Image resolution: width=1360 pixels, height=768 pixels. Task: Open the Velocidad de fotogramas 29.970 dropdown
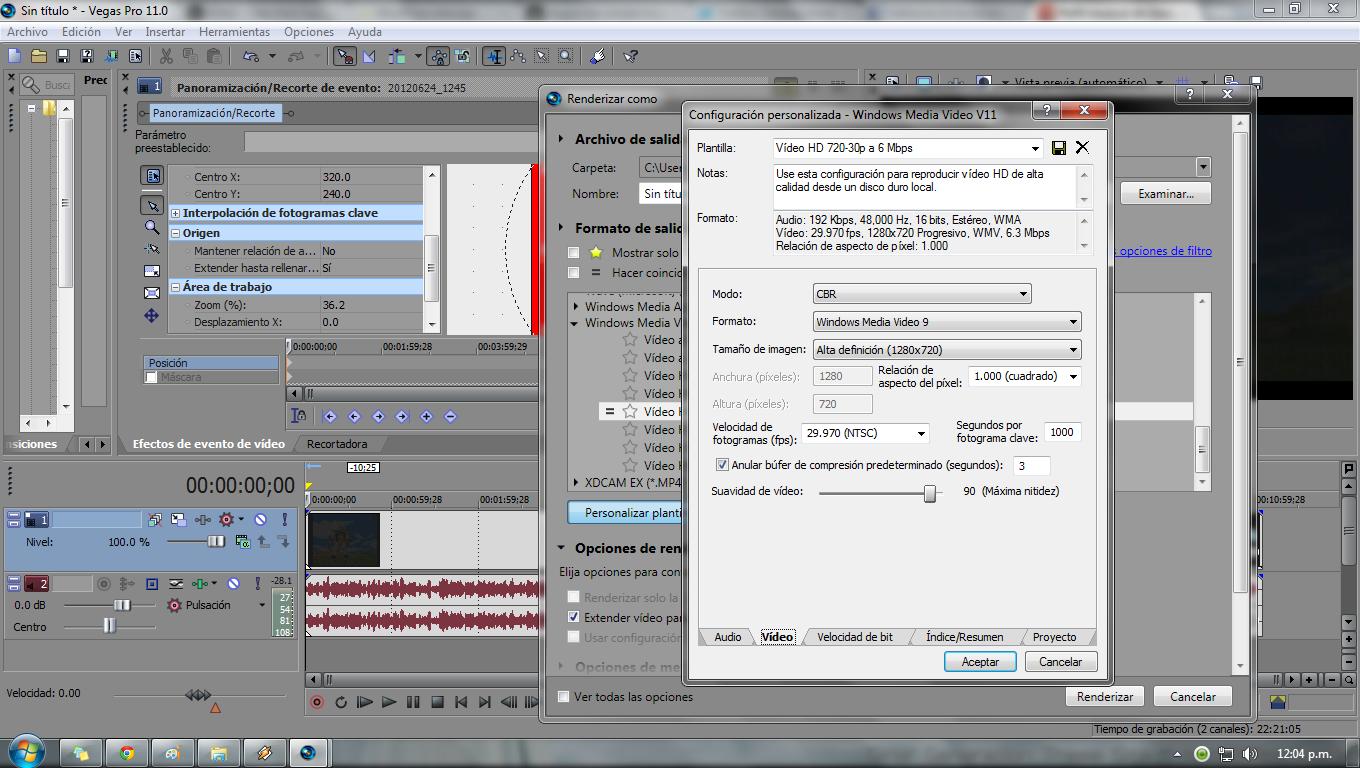coord(866,433)
